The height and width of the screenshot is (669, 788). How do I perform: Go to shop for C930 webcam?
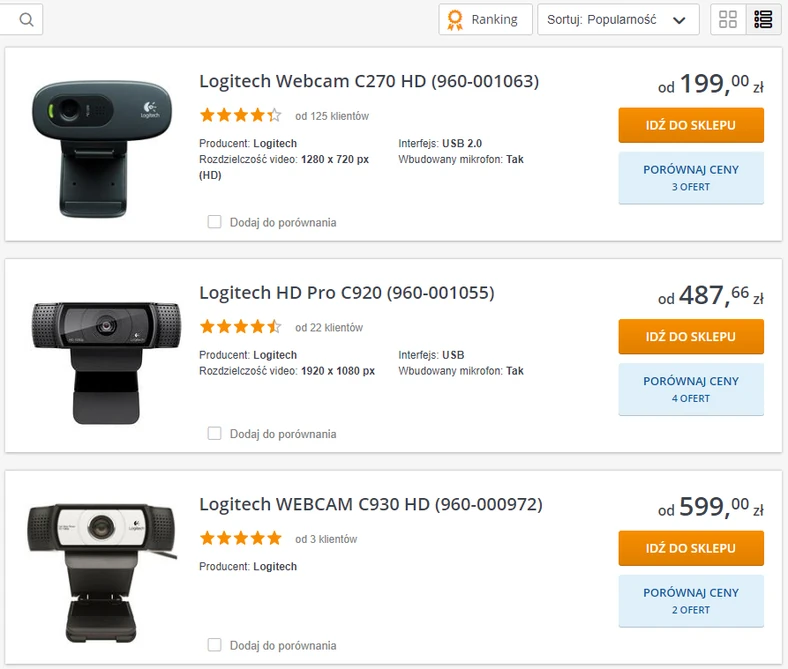[x=691, y=548]
